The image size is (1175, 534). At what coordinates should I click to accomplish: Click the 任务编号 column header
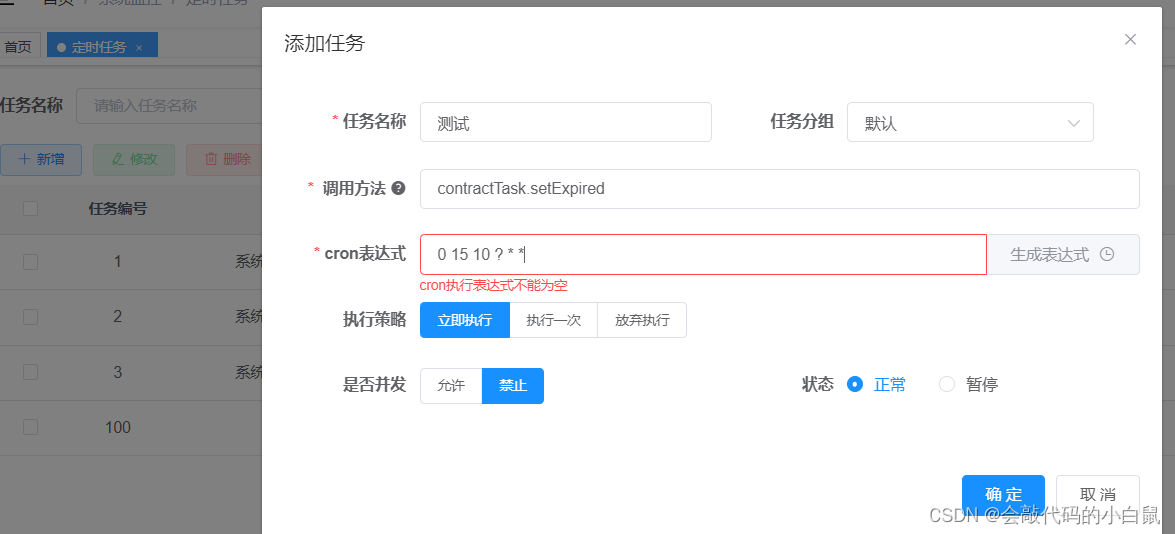click(118, 209)
